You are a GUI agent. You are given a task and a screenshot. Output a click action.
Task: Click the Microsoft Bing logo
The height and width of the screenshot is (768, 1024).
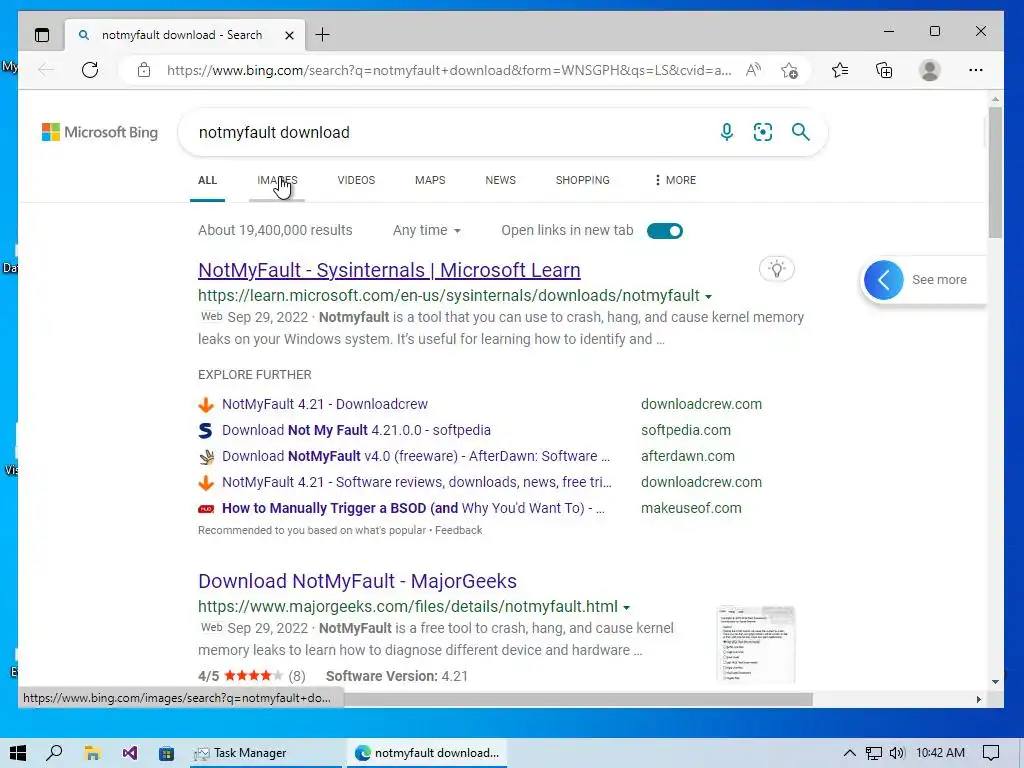pyautogui.click(x=100, y=132)
